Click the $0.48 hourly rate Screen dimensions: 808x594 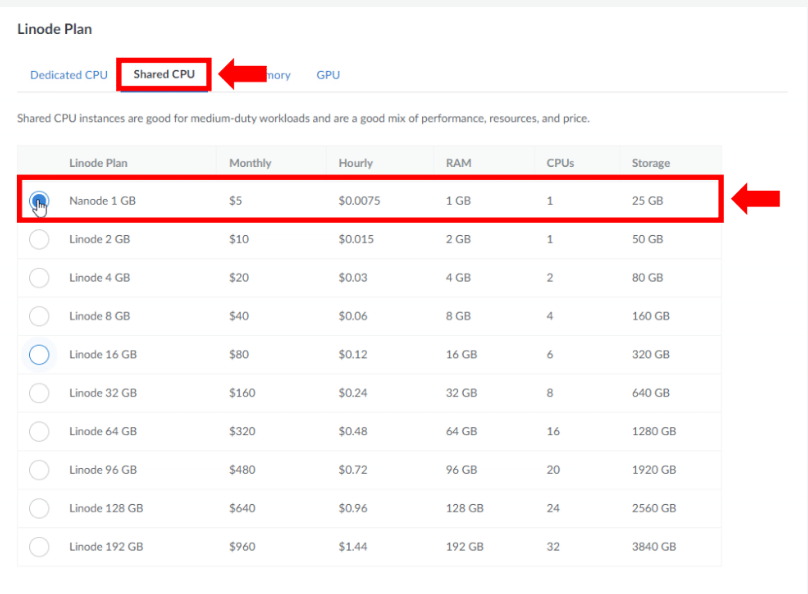tap(353, 432)
